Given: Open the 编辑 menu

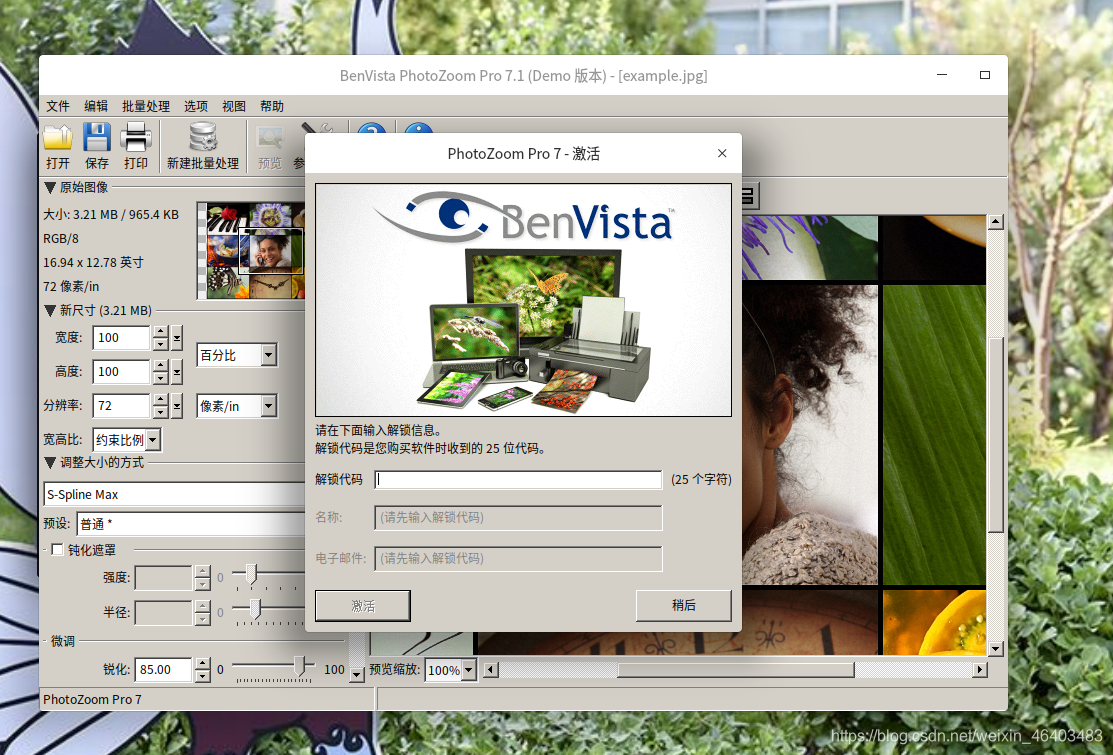Looking at the screenshot, I should pyautogui.click(x=96, y=106).
